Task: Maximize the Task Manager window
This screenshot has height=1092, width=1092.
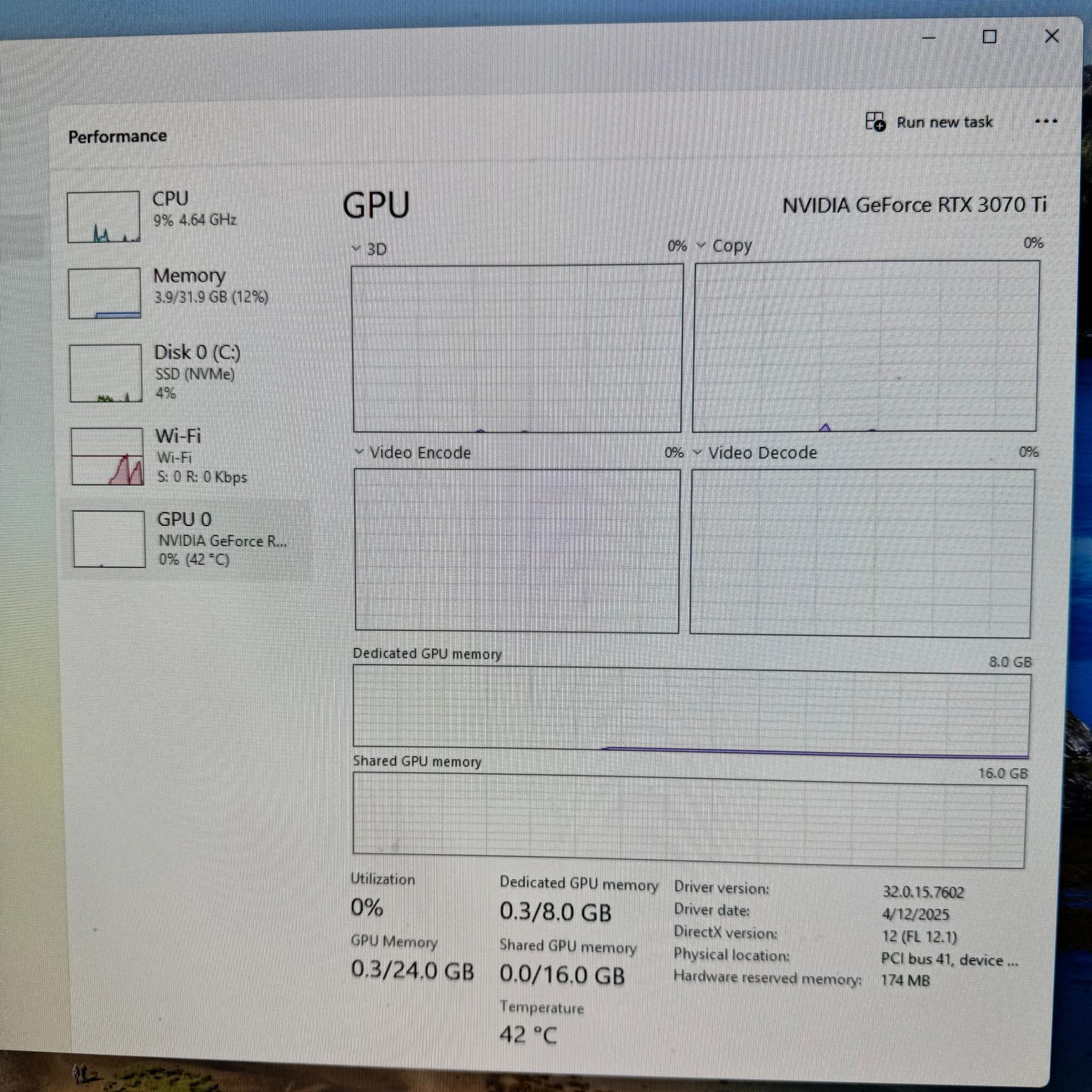Action: click(990, 37)
